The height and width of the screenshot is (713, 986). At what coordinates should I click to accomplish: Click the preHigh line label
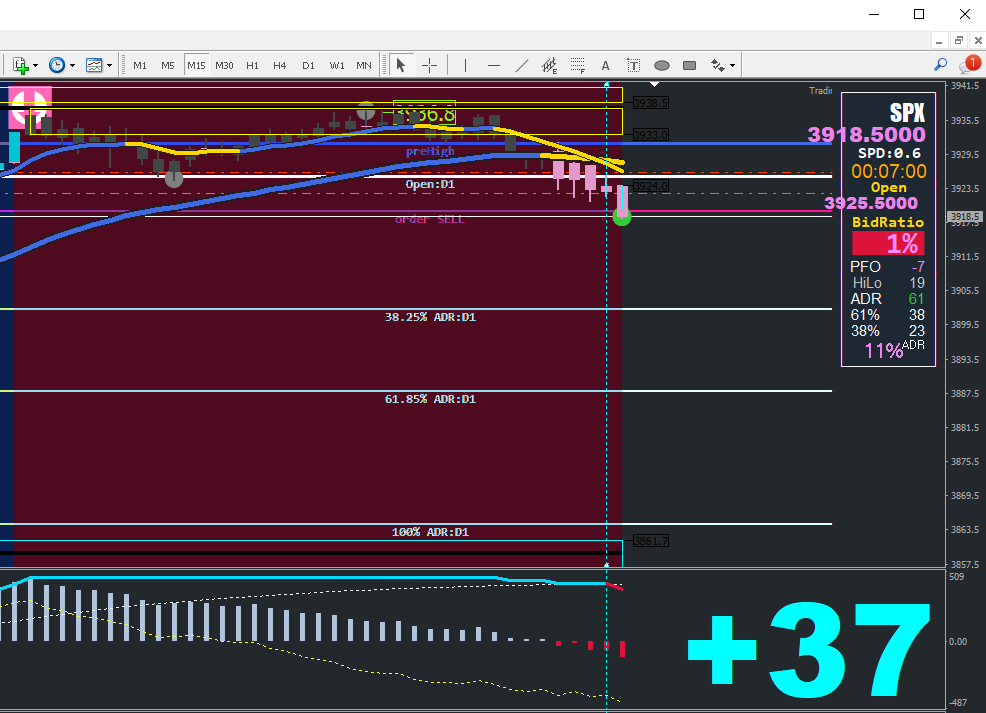(x=430, y=151)
